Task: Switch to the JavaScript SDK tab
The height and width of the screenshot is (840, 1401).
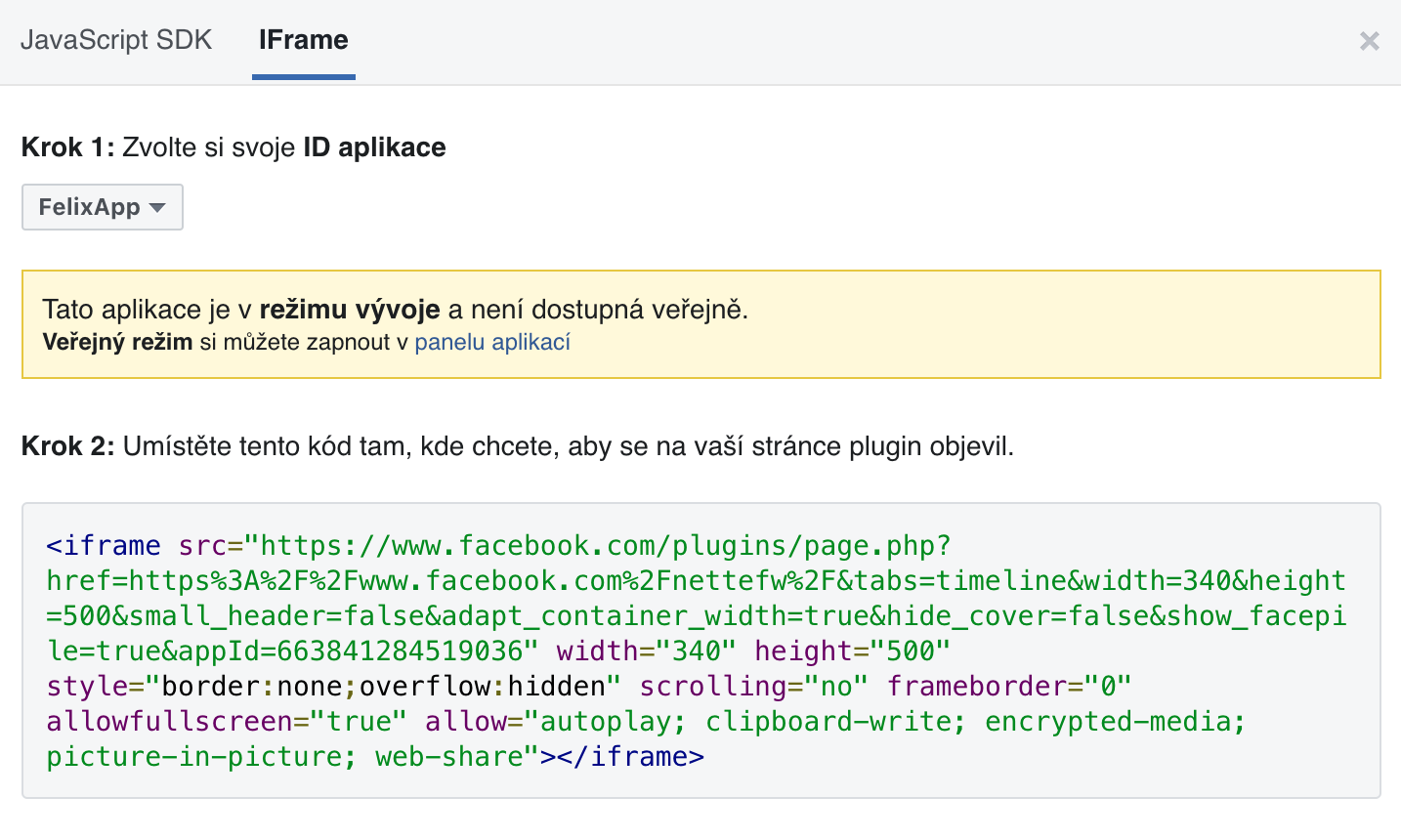Action: pyautogui.click(x=116, y=40)
